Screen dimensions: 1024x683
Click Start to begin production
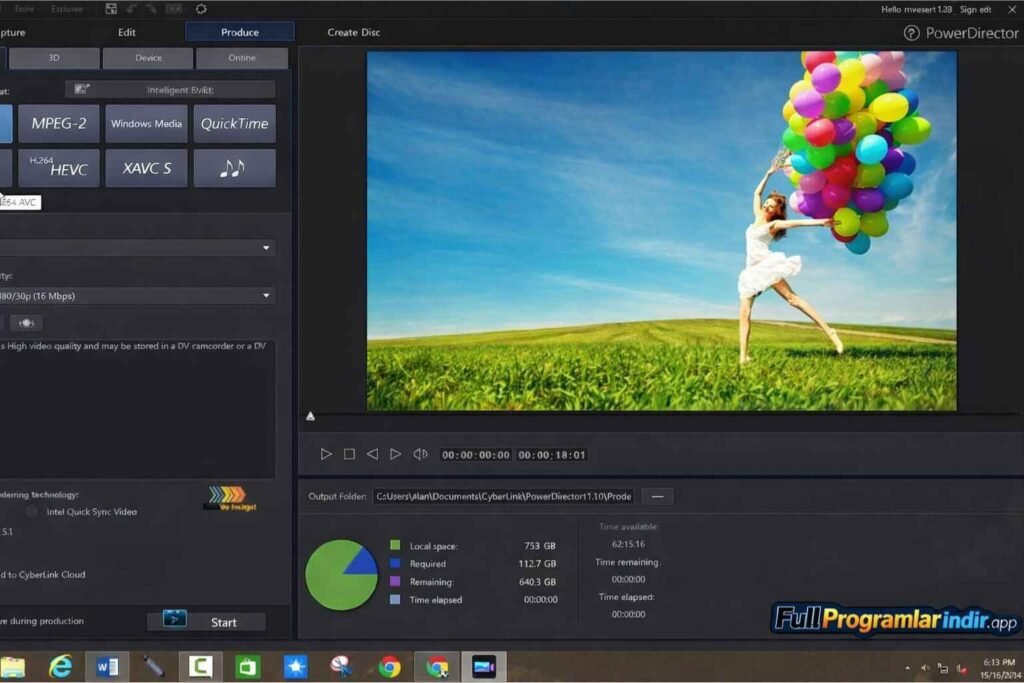[x=206, y=622]
